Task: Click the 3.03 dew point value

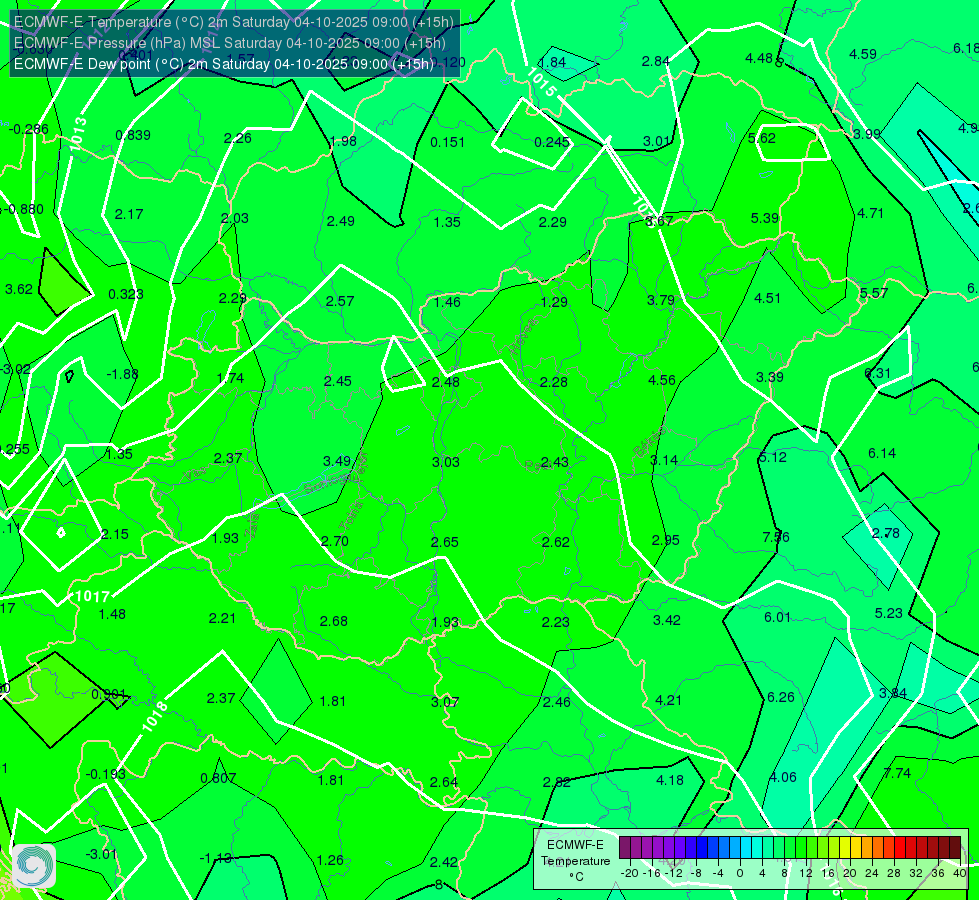Action: (446, 462)
